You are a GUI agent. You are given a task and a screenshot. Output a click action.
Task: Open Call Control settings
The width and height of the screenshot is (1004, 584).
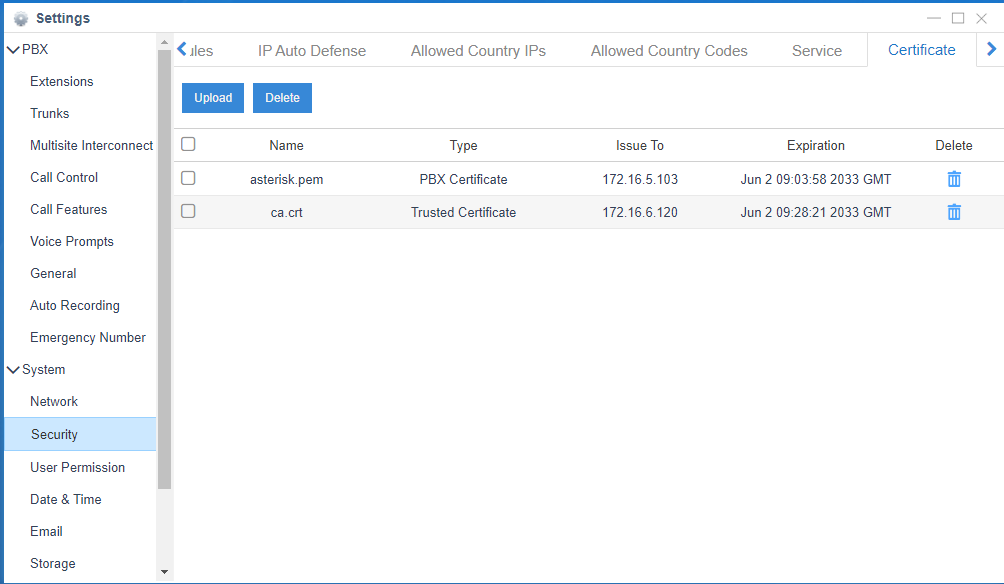pyautogui.click(x=64, y=177)
